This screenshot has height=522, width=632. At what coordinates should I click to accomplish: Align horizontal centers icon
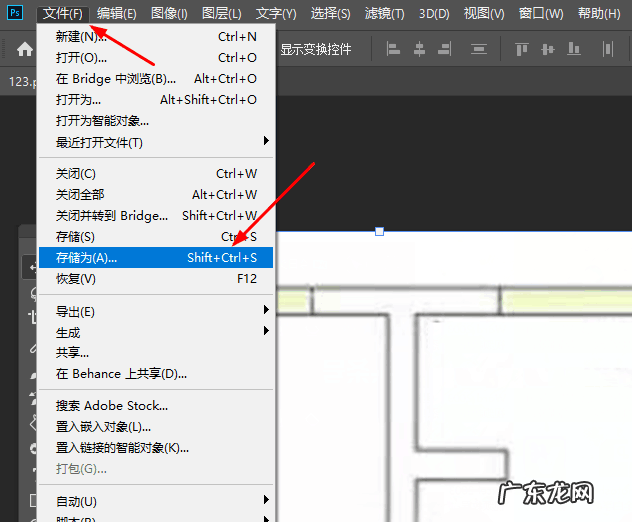tap(419, 49)
